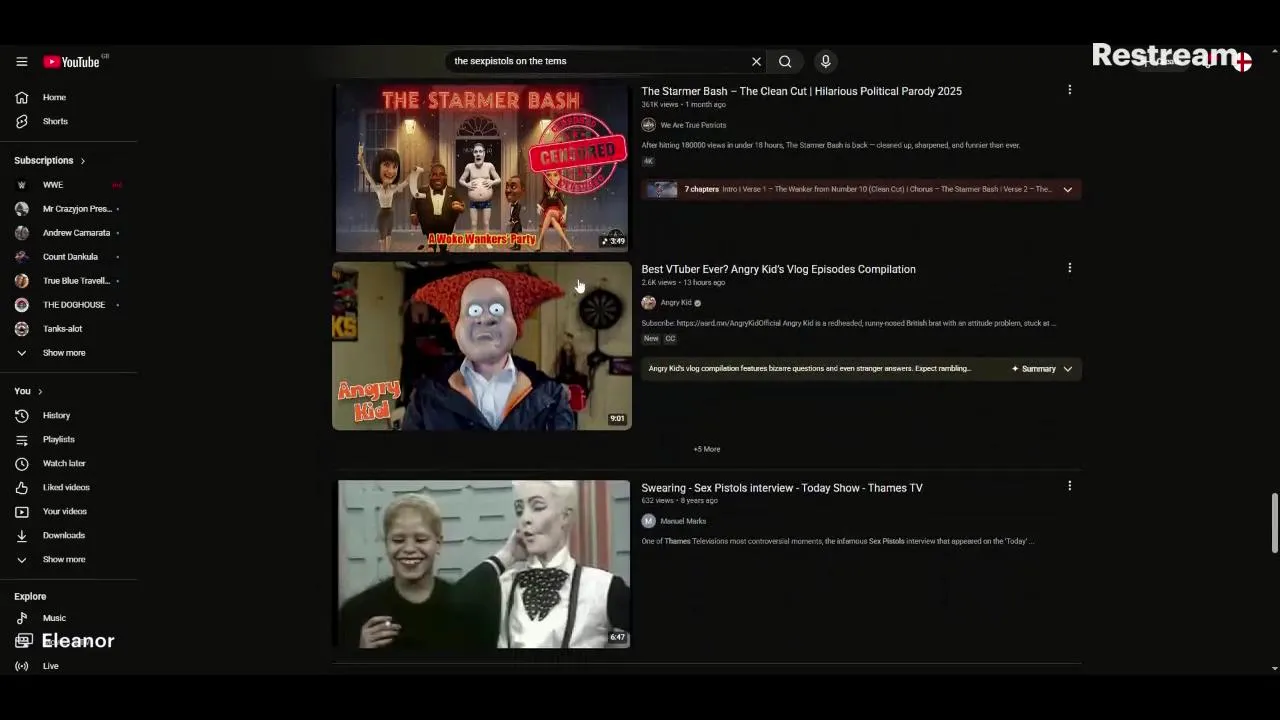Open Angry Kid vlog video thumbnail
This screenshot has height=720, width=1280.
tap(482, 346)
